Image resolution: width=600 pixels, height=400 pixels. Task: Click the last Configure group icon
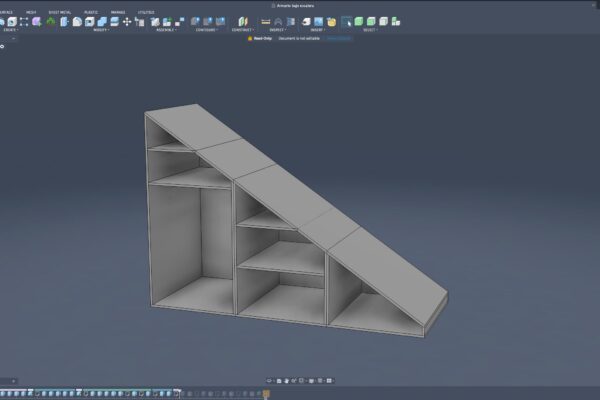tap(220, 21)
